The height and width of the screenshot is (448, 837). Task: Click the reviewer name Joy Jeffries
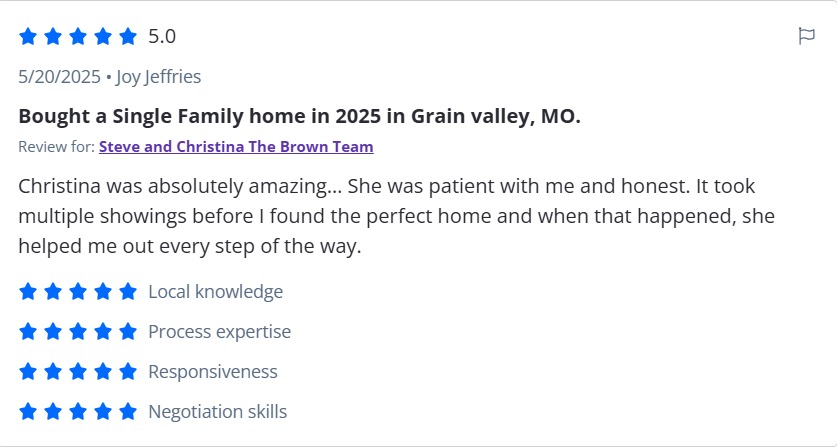[159, 76]
